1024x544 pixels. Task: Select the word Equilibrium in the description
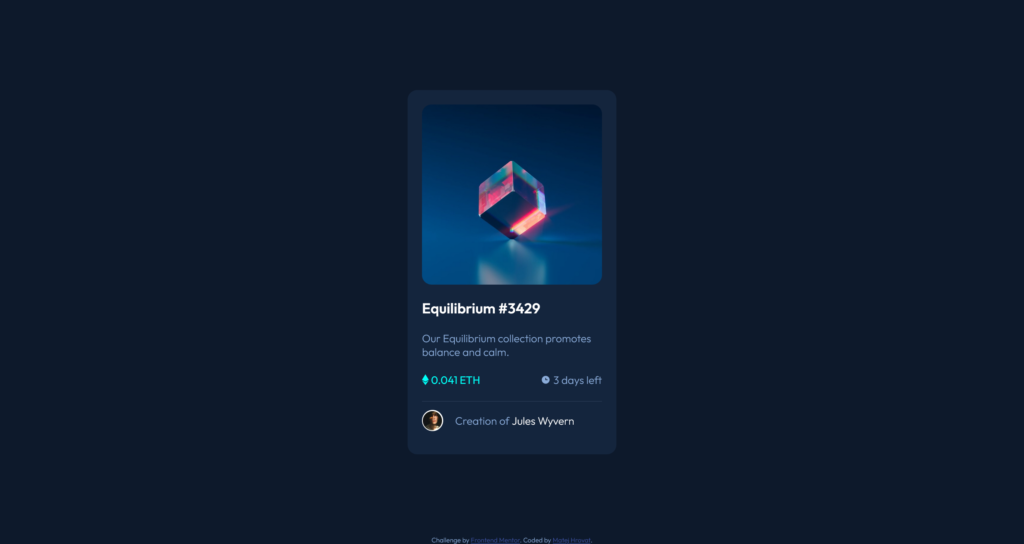[469, 338]
